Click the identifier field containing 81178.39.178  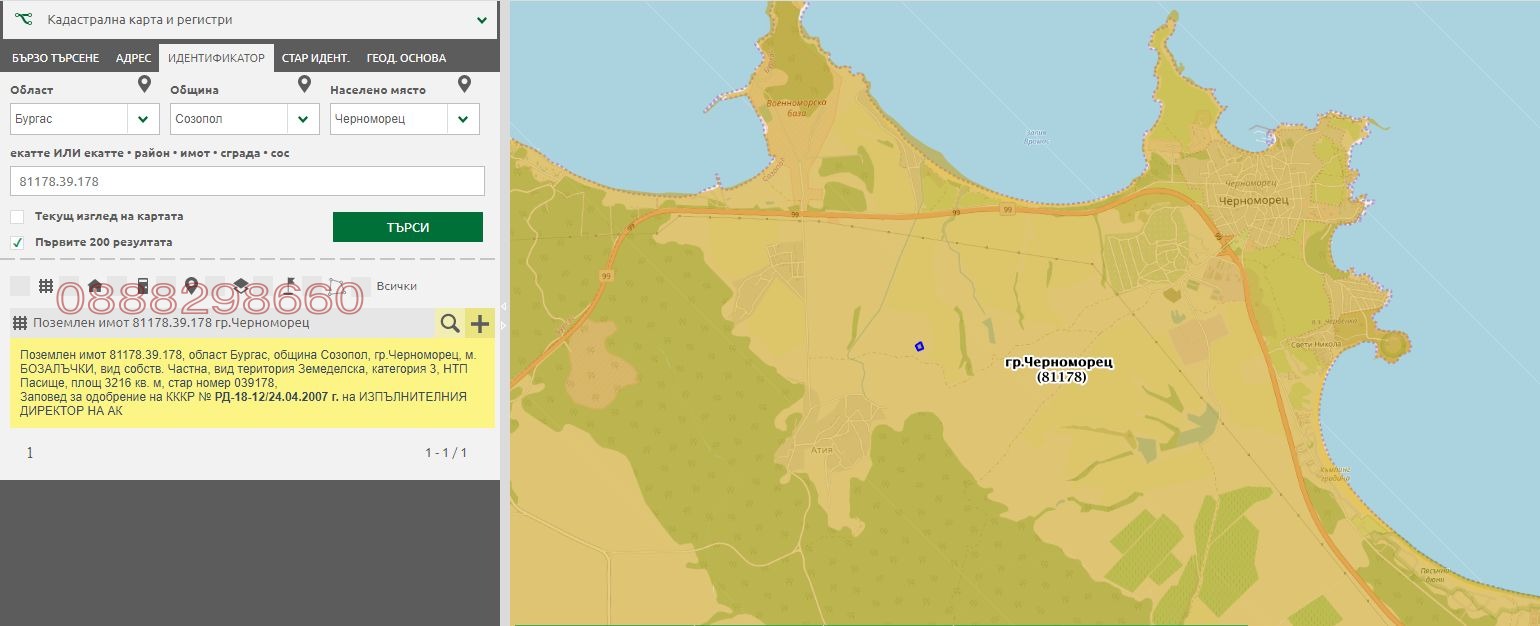click(247, 181)
